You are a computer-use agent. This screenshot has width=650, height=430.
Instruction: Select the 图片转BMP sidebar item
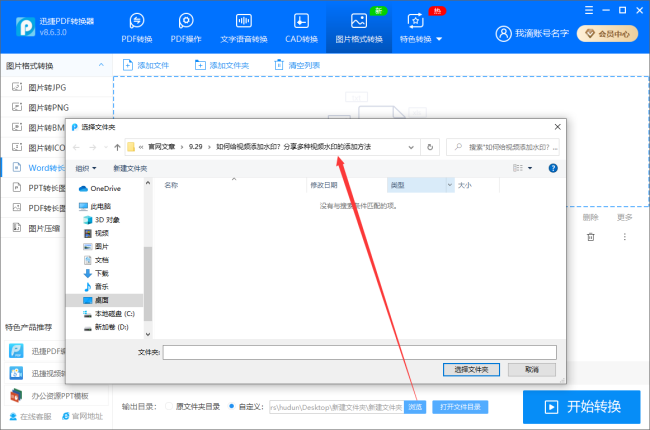pyautogui.click(x=34, y=127)
